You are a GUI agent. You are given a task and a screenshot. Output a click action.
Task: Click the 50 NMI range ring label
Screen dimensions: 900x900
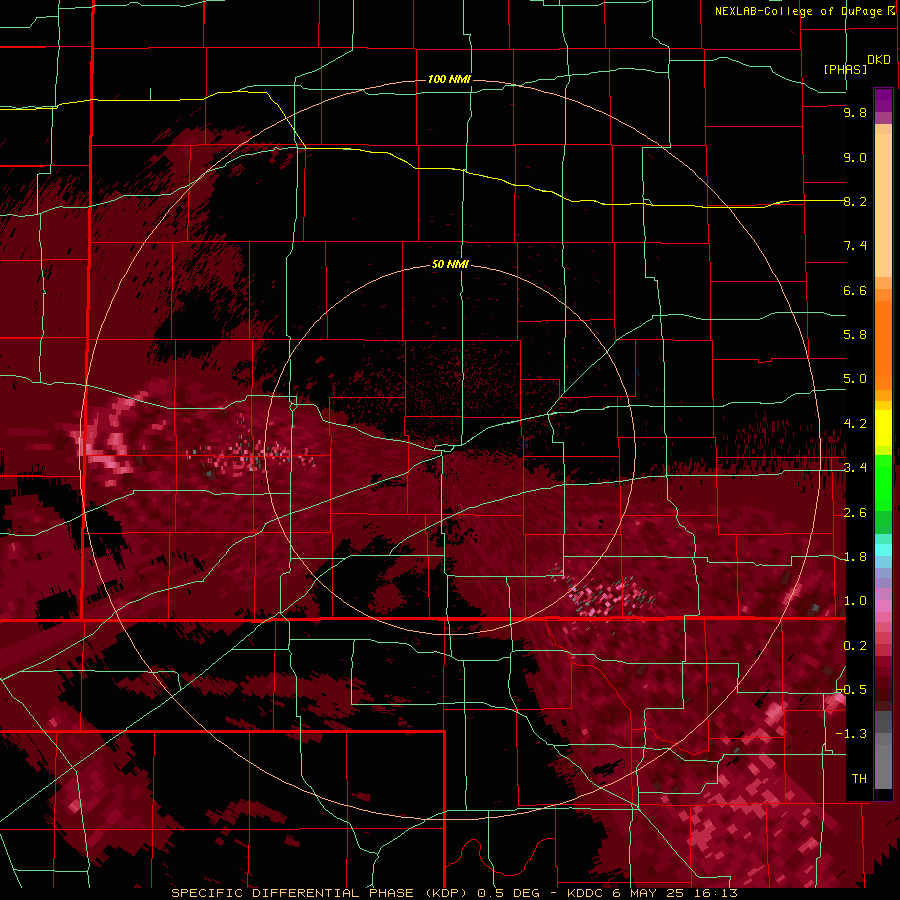click(450, 264)
